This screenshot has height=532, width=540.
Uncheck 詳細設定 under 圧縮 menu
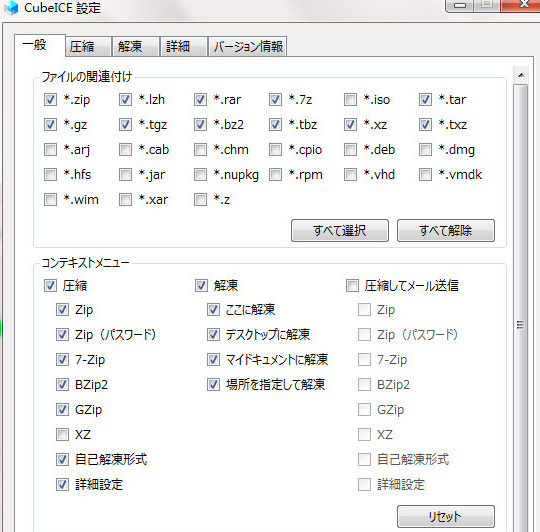pos(62,484)
